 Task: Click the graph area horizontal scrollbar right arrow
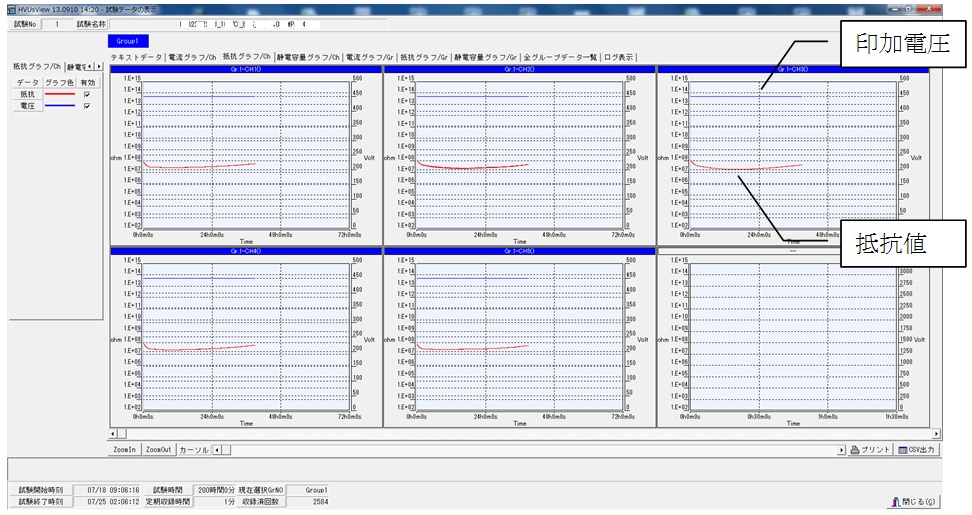[x=936, y=434]
